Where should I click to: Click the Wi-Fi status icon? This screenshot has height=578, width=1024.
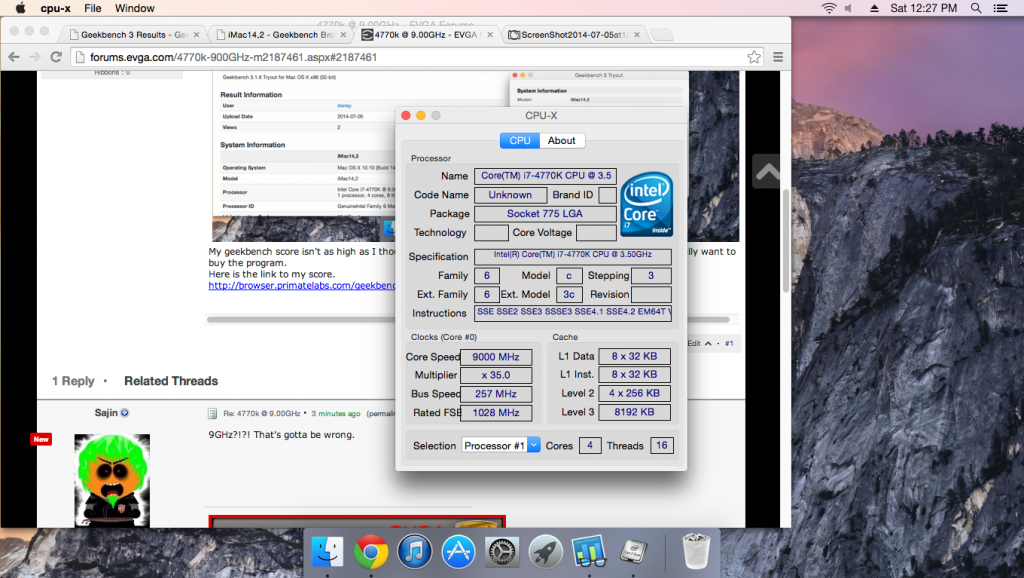pyautogui.click(x=829, y=8)
